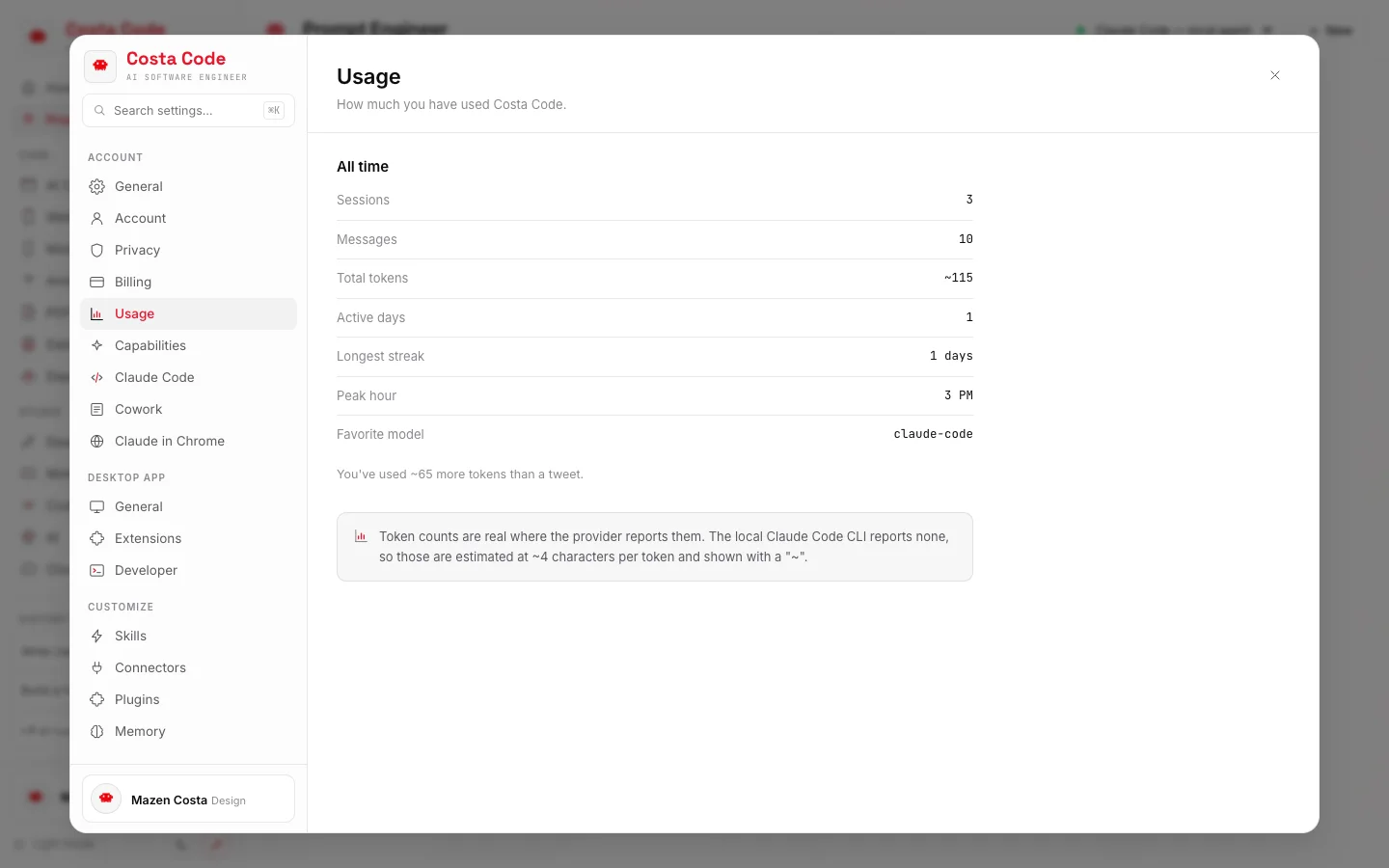Click the Costa Code crab logo icon
1389x868 pixels.
(x=100, y=67)
